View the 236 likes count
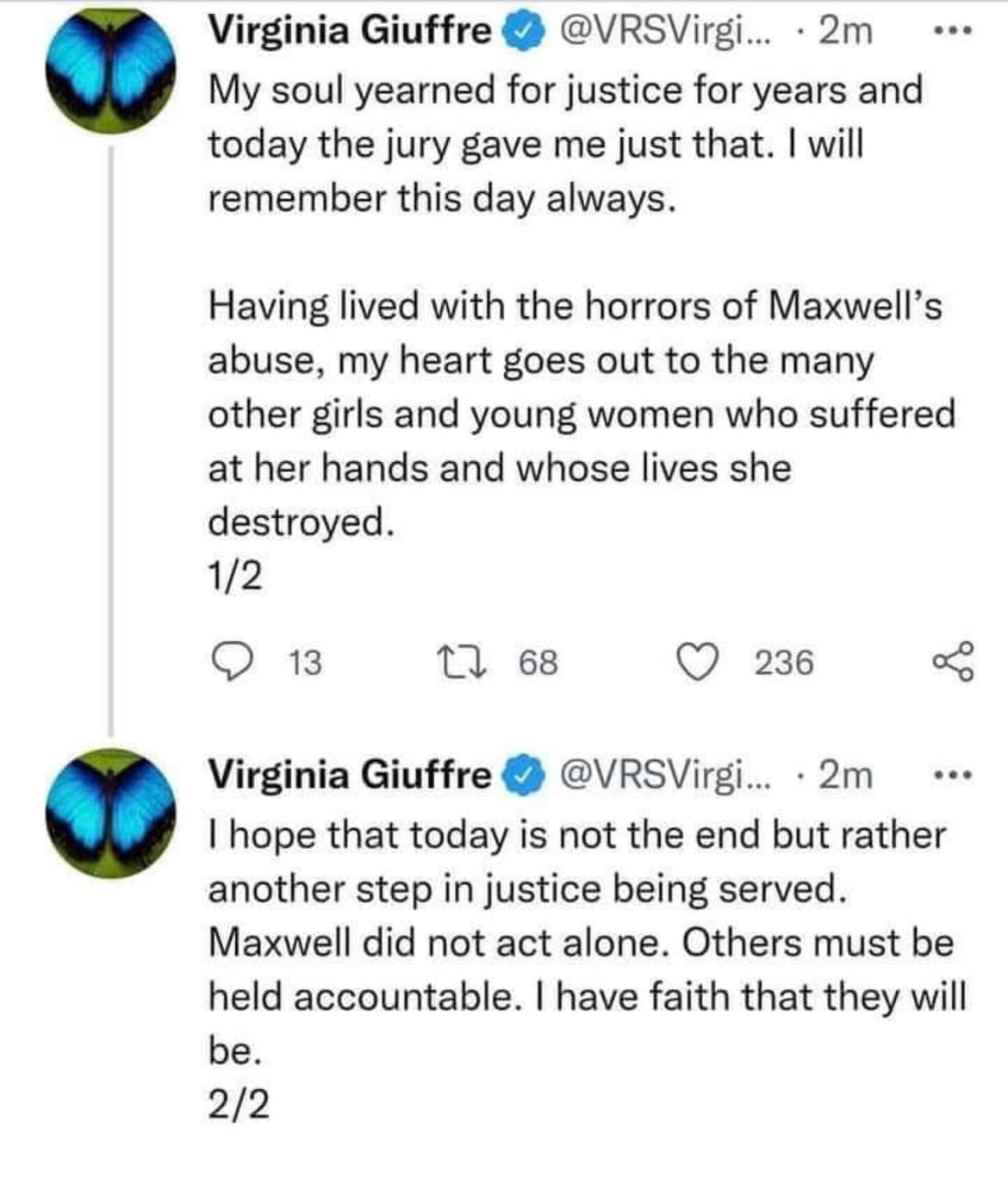The image size is (1008, 1178). pyautogui.click(x=784, y=663)
